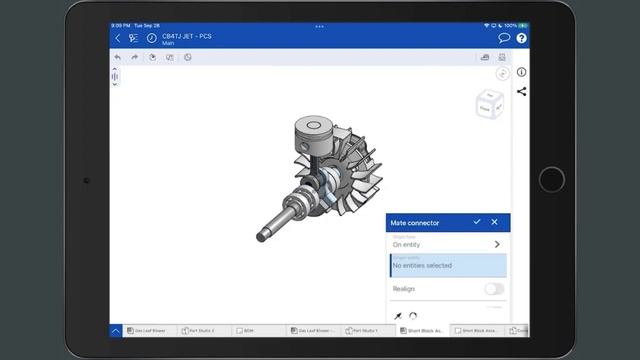Tap the CB4TJ JET - PCS document title
This screenshot has height=360, width=640.
pos(187,36)
